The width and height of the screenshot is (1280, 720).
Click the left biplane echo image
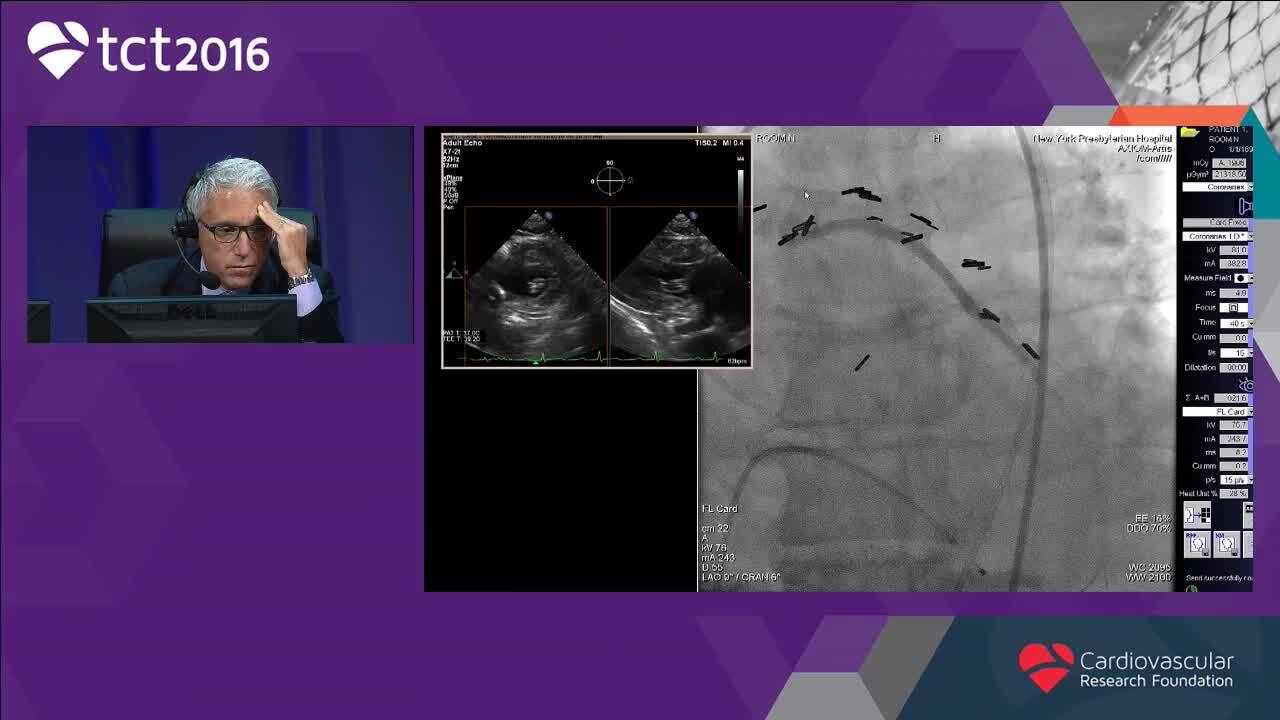click(536, 284)
